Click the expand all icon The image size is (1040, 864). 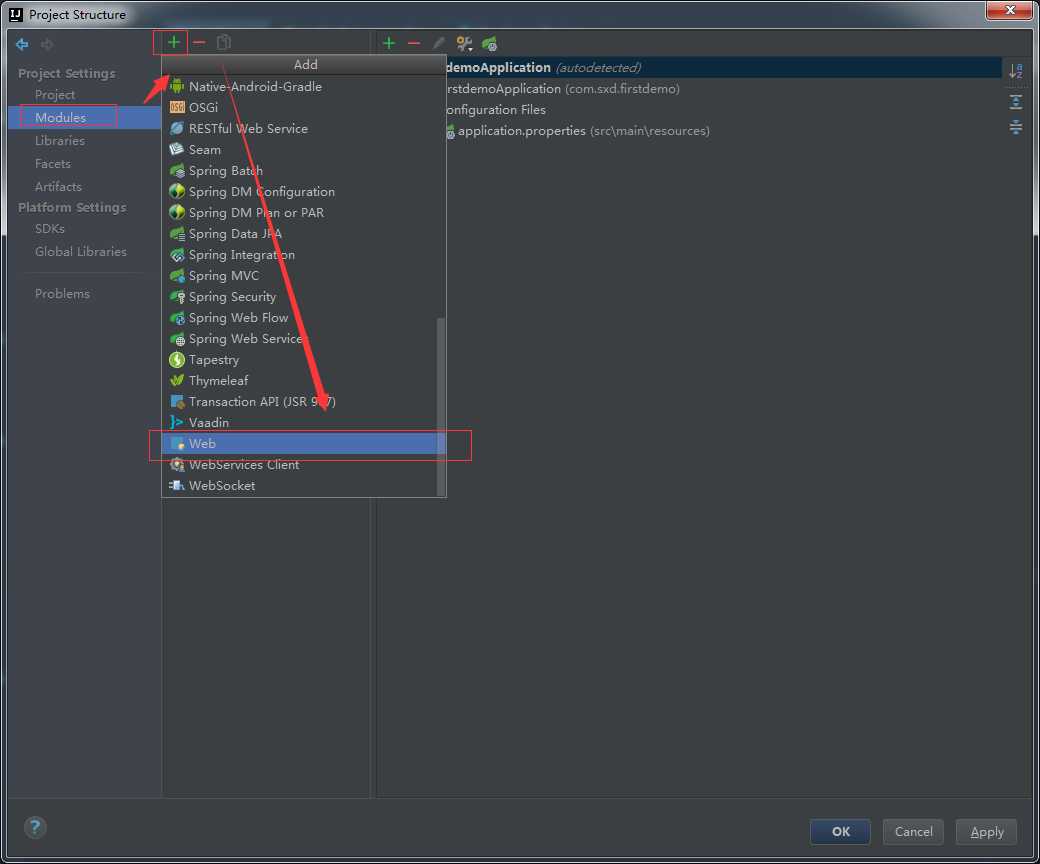(1015, 102)
